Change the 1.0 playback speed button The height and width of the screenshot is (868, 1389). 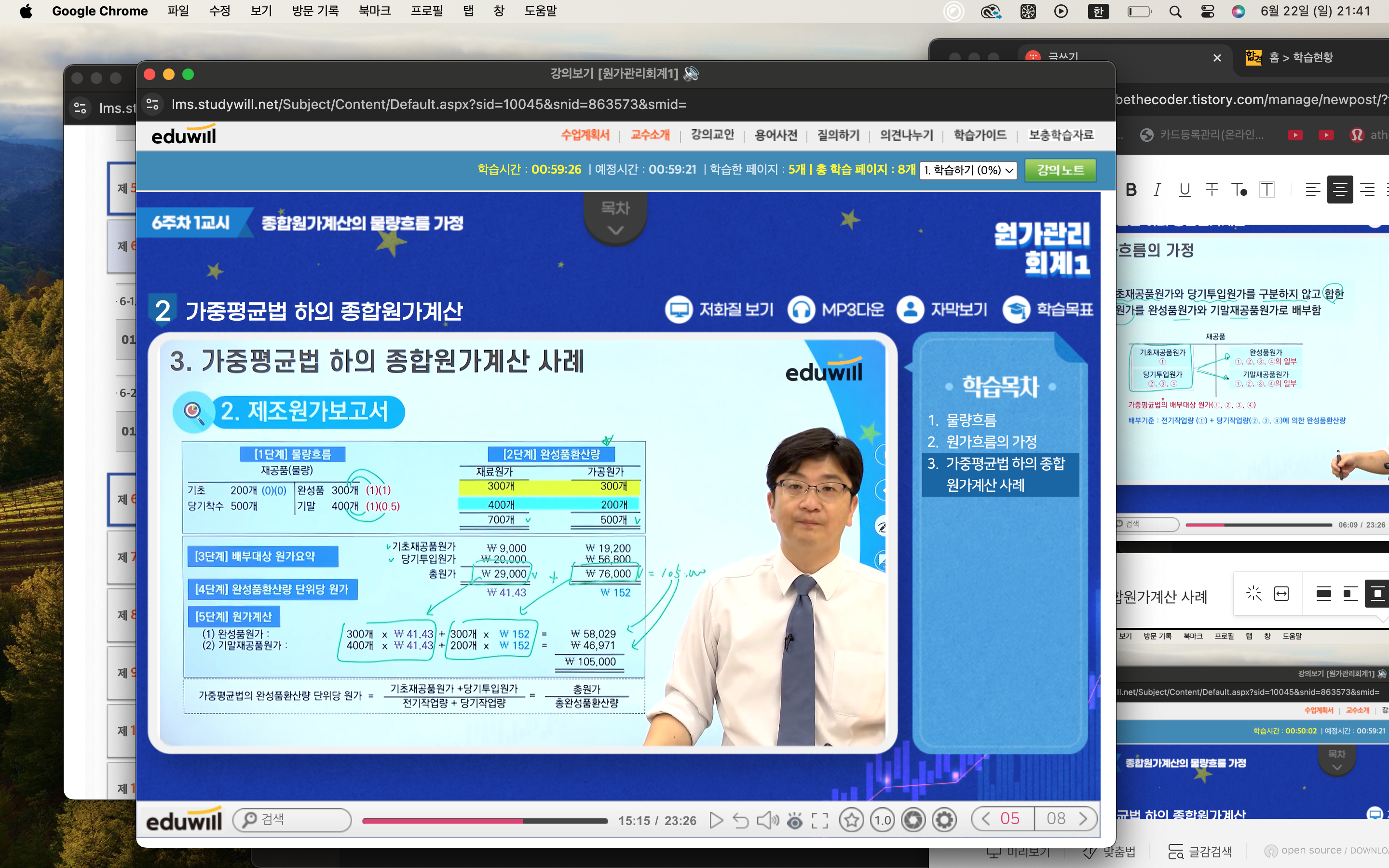(x=882, y=820)
